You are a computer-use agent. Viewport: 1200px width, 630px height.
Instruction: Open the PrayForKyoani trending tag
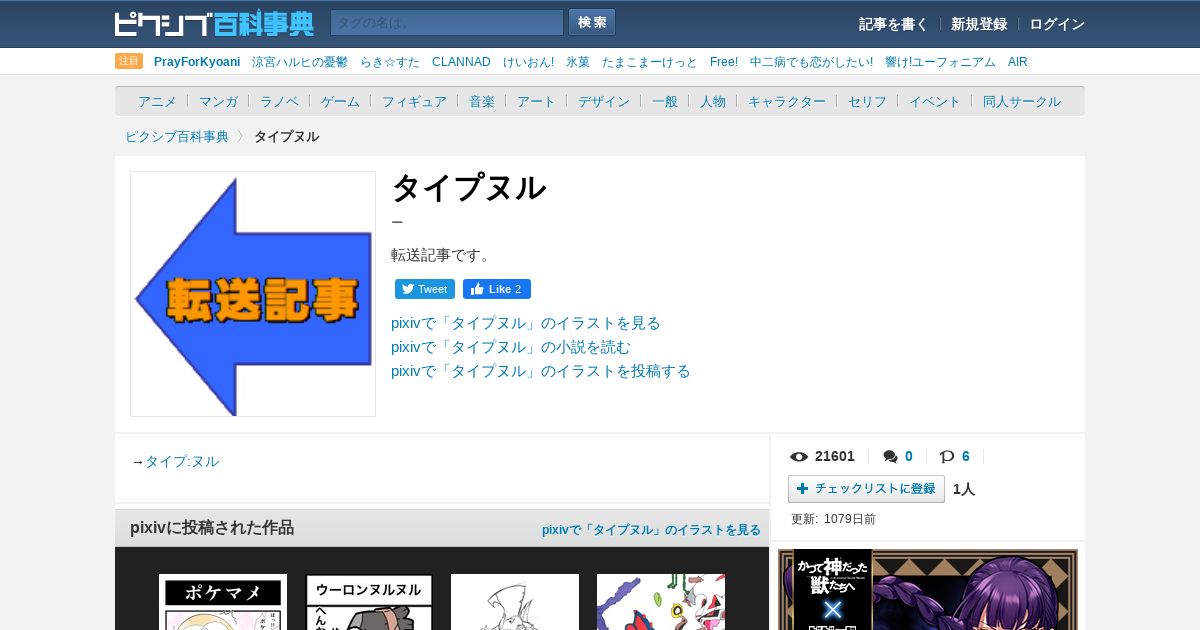[x=197, y=62]
